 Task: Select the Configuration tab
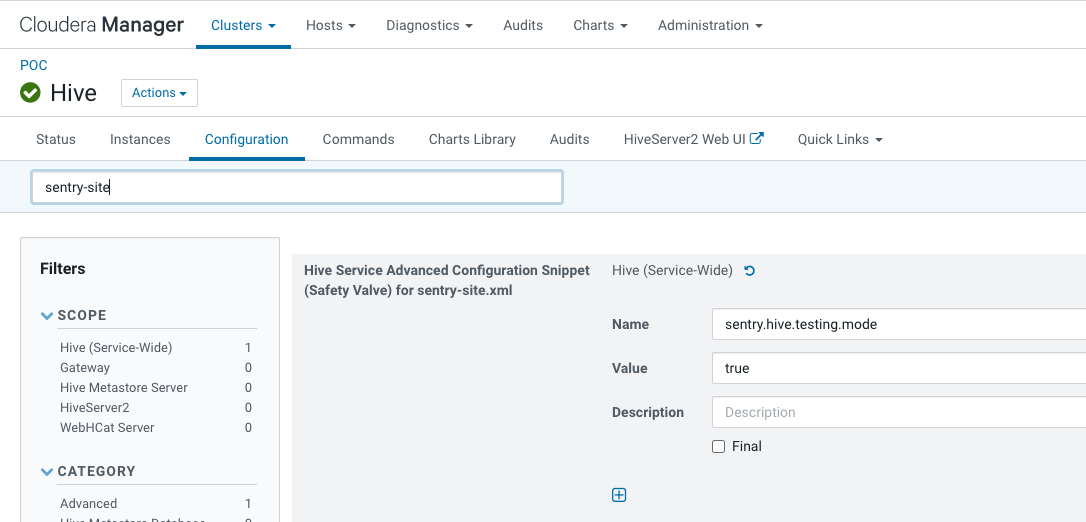coord(247,139)
